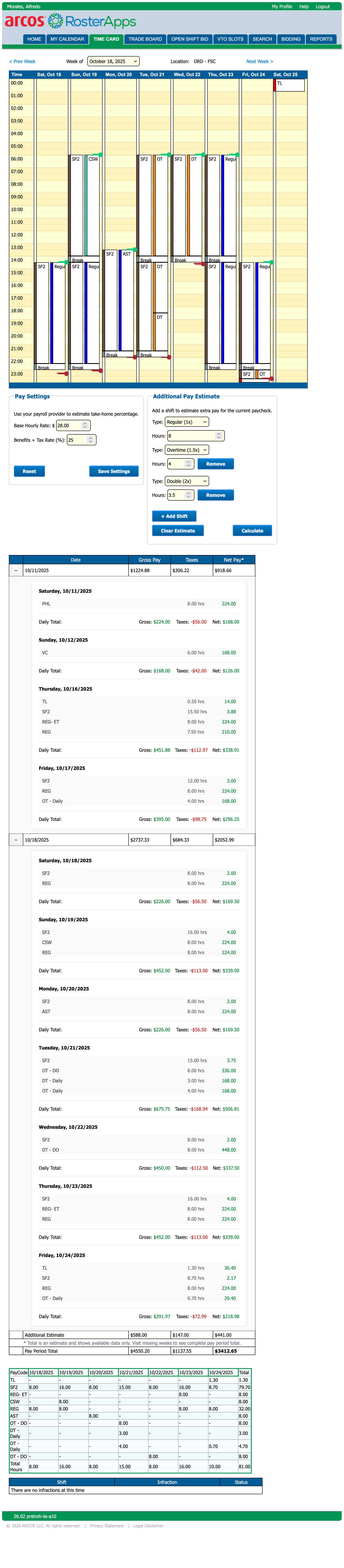Screen dimensions: 344x1568
Task: Open the My Profile link
Action: [x=282, y=7]
